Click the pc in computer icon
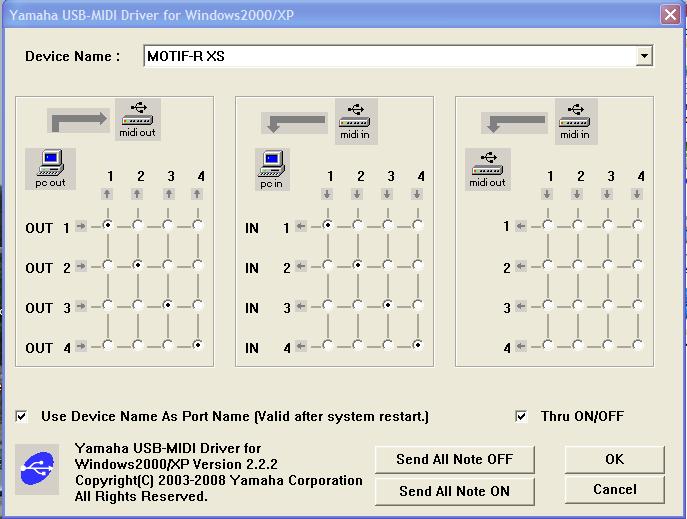This screenshot has width=687, height=519. [x=272, y=169]
